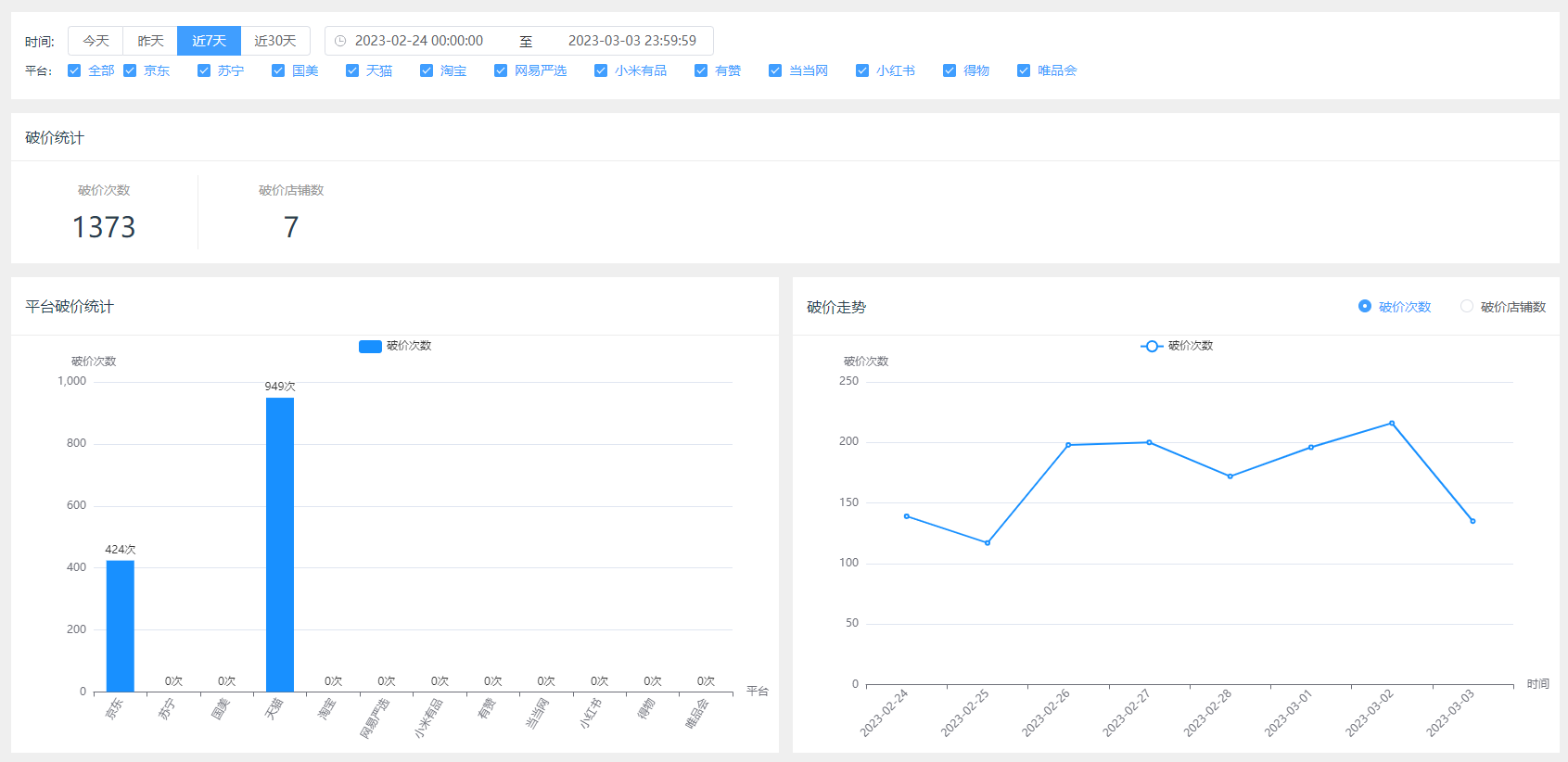Uncheck the 当当网 platform checkbox
Image resolution: width=1568 pixels, height=762 pixels.
tap(775, 70)
